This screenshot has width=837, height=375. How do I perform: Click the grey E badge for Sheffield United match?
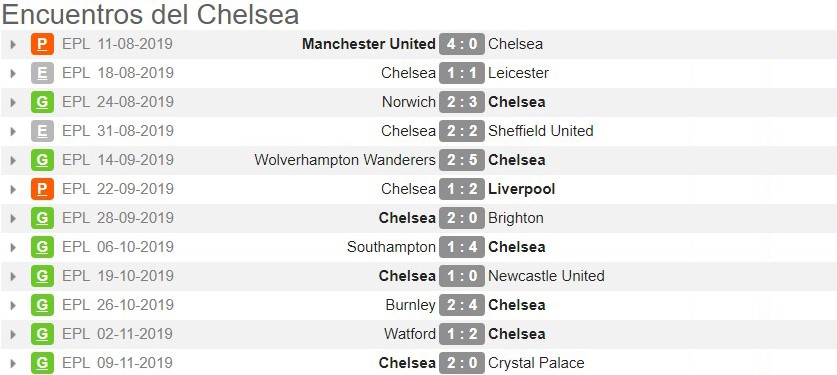(x=42, y=131)
